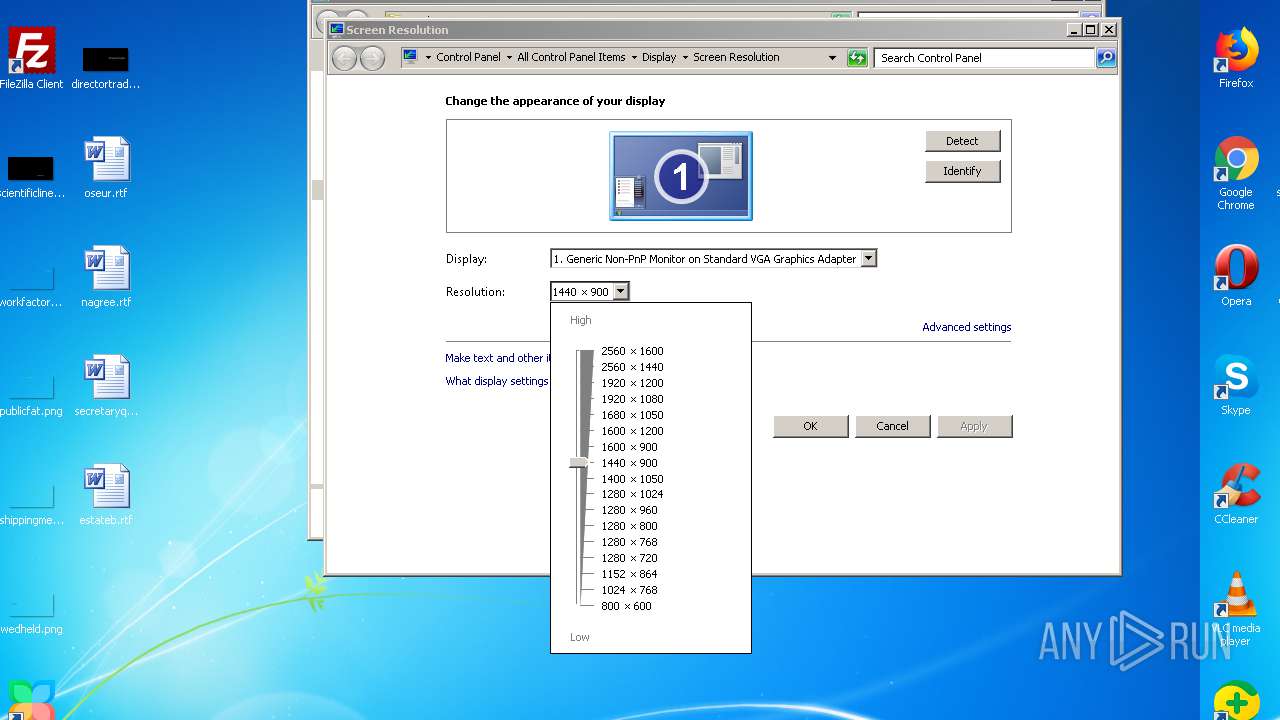
Task: Choose the 2560 × 1440 resolution
Action: pos(632,367)
